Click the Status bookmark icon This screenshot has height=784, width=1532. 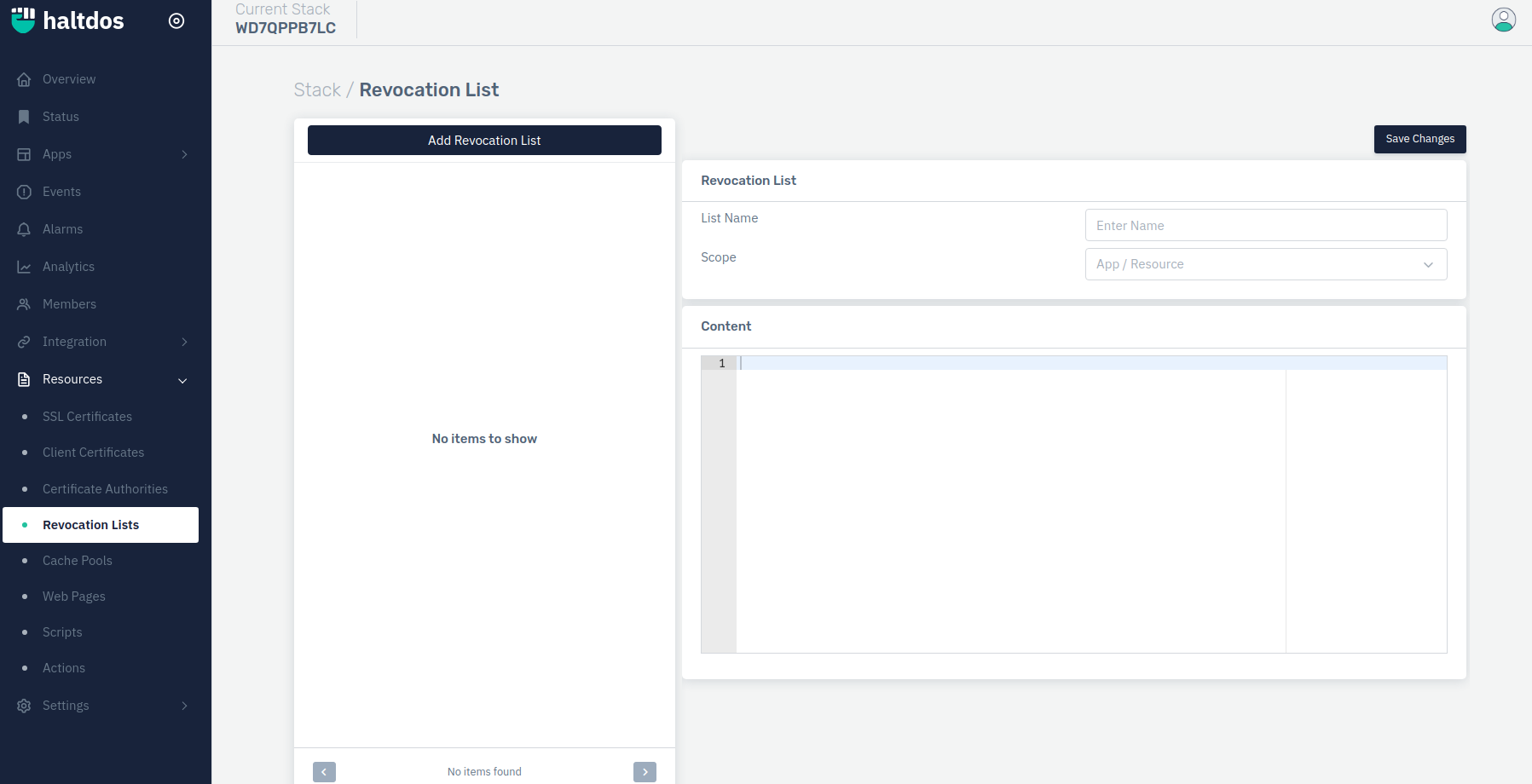pyautogui.click(x=24, y=117)
